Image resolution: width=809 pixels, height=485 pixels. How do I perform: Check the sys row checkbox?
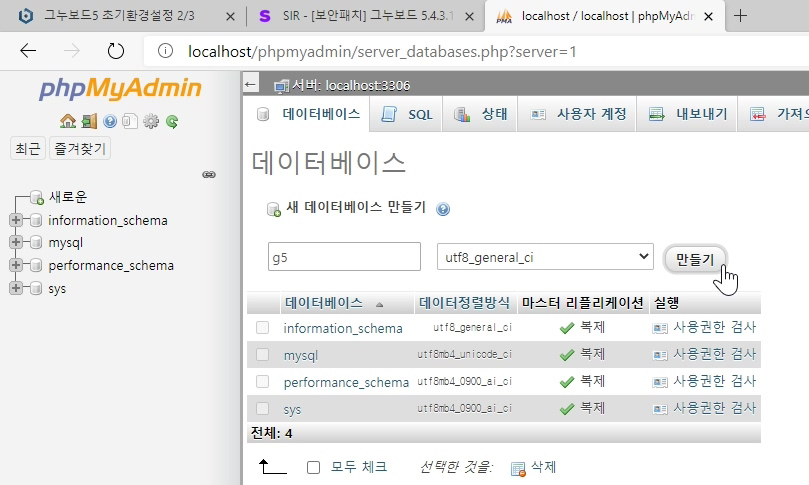(x=263, y=408)
